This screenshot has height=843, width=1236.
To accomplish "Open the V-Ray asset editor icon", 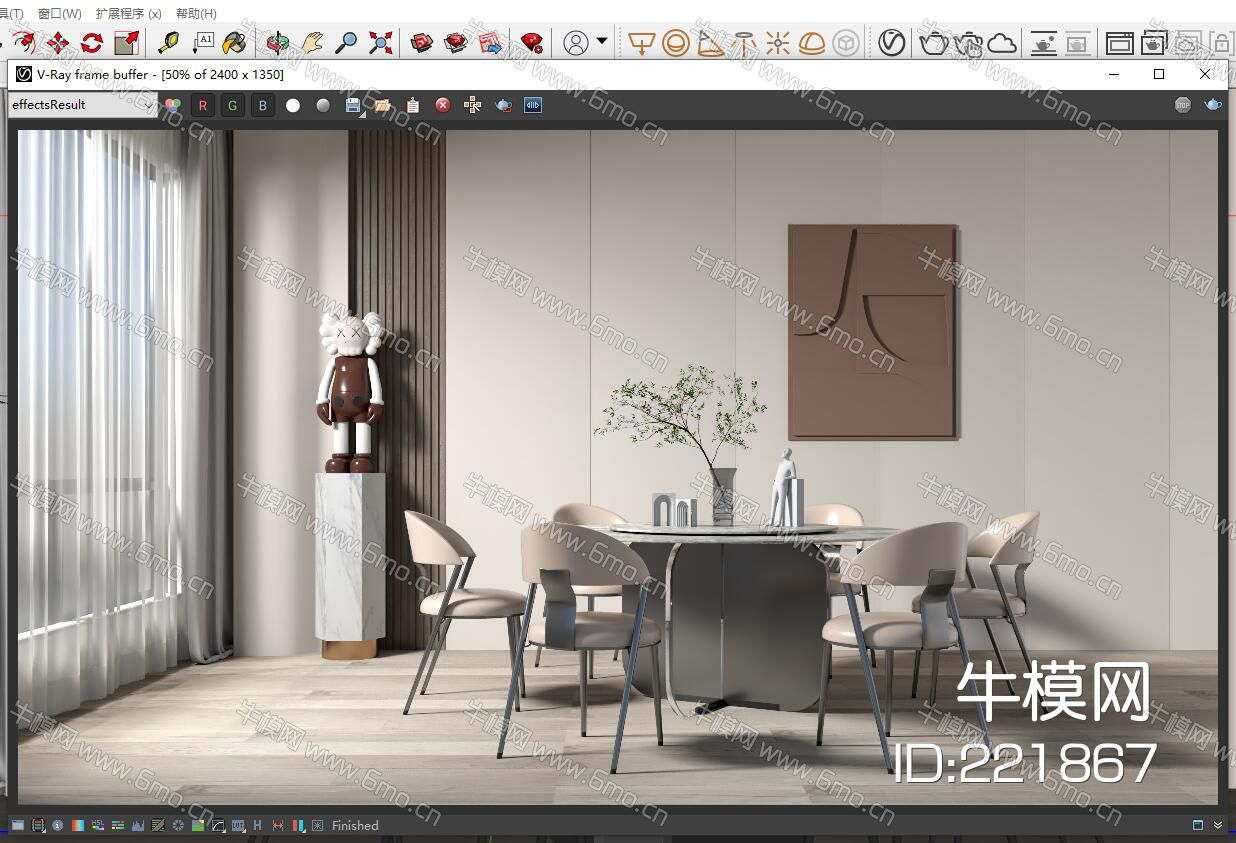I will [x=891, y=42].
